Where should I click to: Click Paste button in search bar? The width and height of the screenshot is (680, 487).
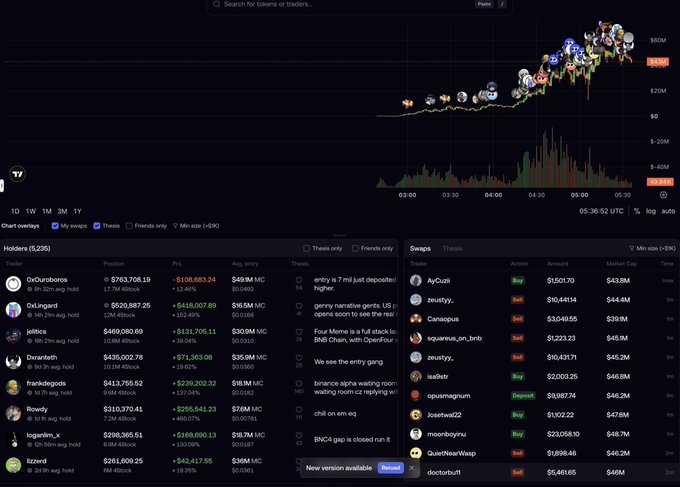(x=484, y=4)
